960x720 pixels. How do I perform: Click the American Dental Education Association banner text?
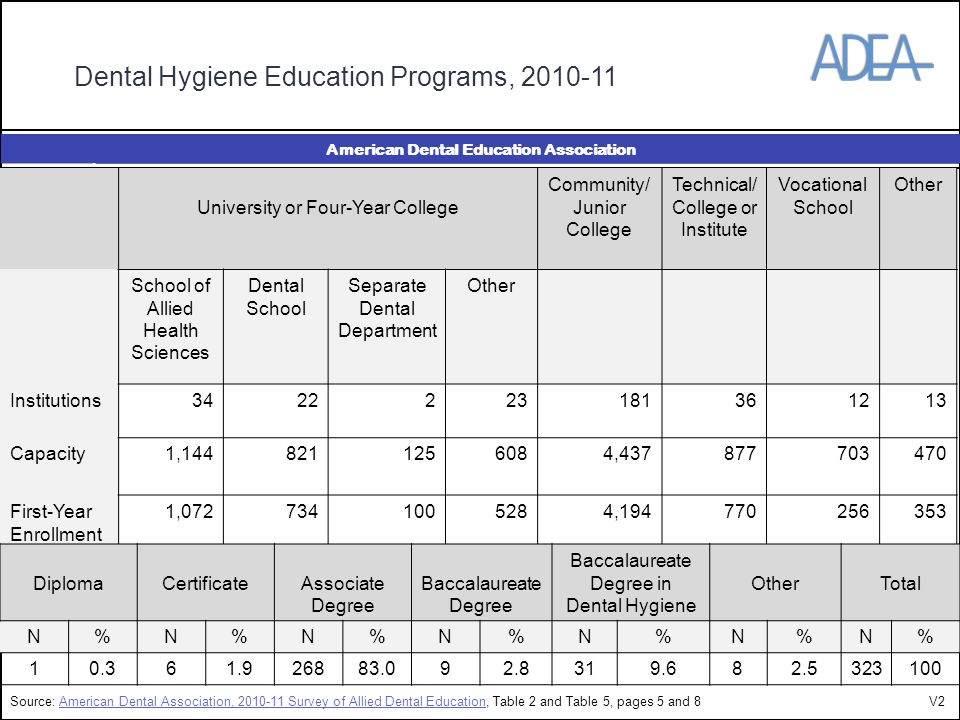coord(481,149)
